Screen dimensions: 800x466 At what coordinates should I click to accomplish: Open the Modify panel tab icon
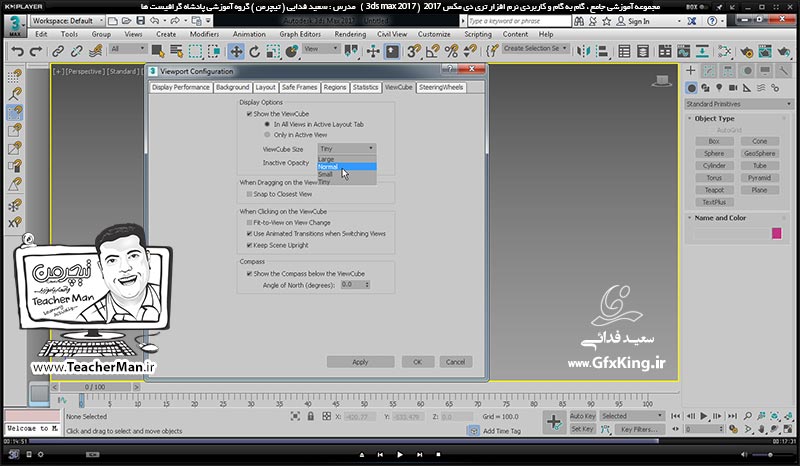click(709, 71)
